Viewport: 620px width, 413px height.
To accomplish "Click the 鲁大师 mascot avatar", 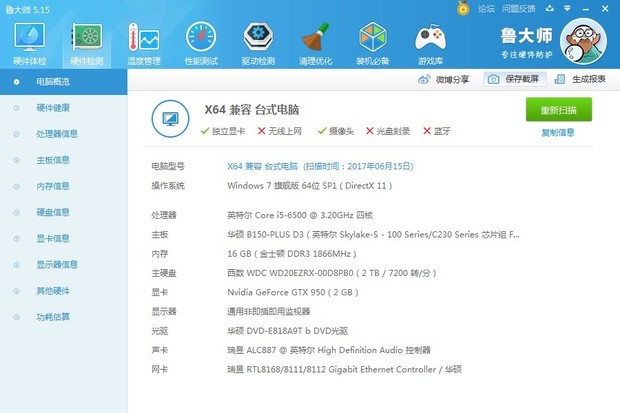I will coord(583,41).
